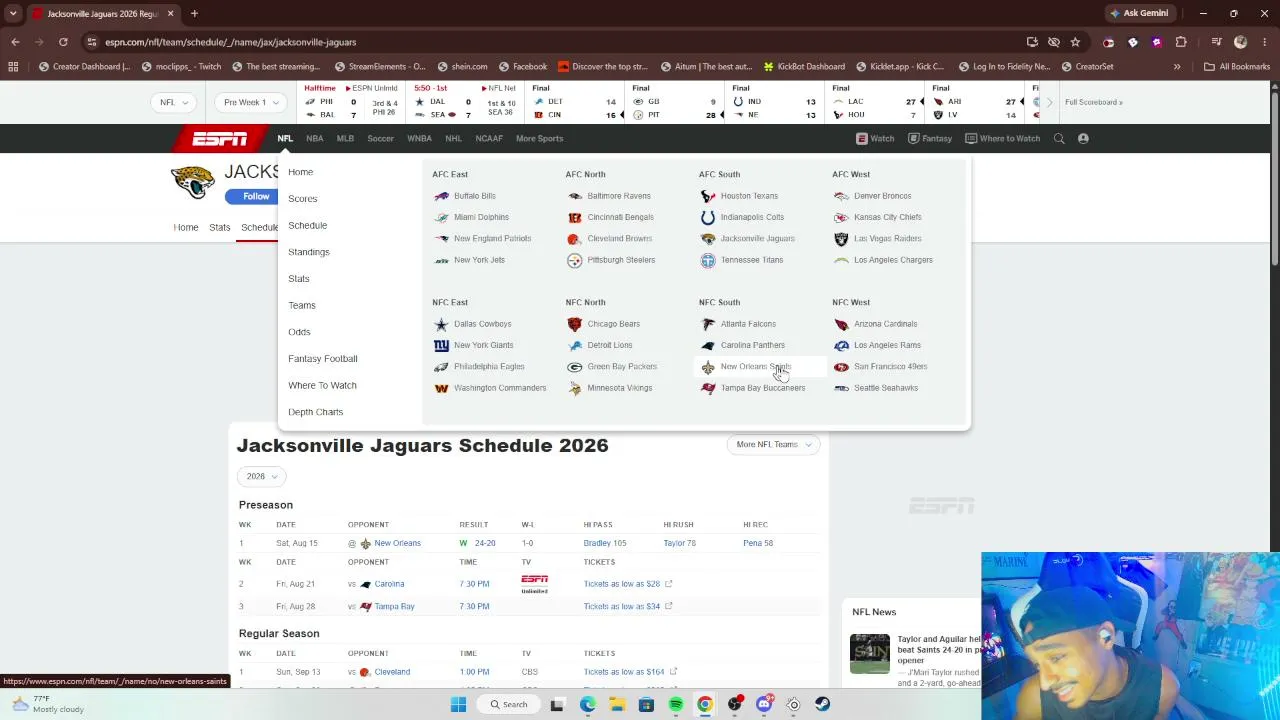The image size is (1280, 720).
Task: Open the Jaguars Stats tab
Action: tap(220, 228)
